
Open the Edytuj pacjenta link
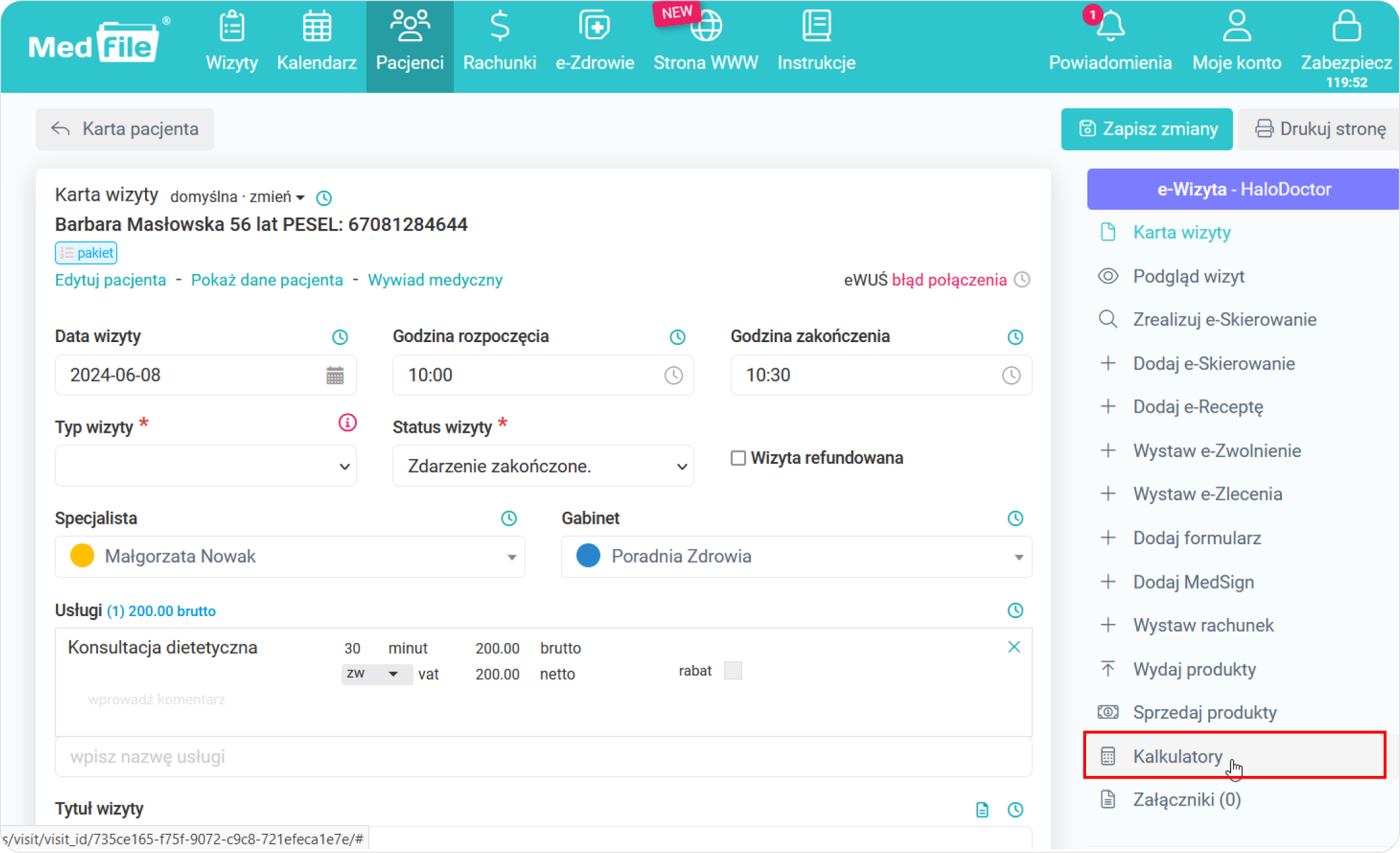110,280
